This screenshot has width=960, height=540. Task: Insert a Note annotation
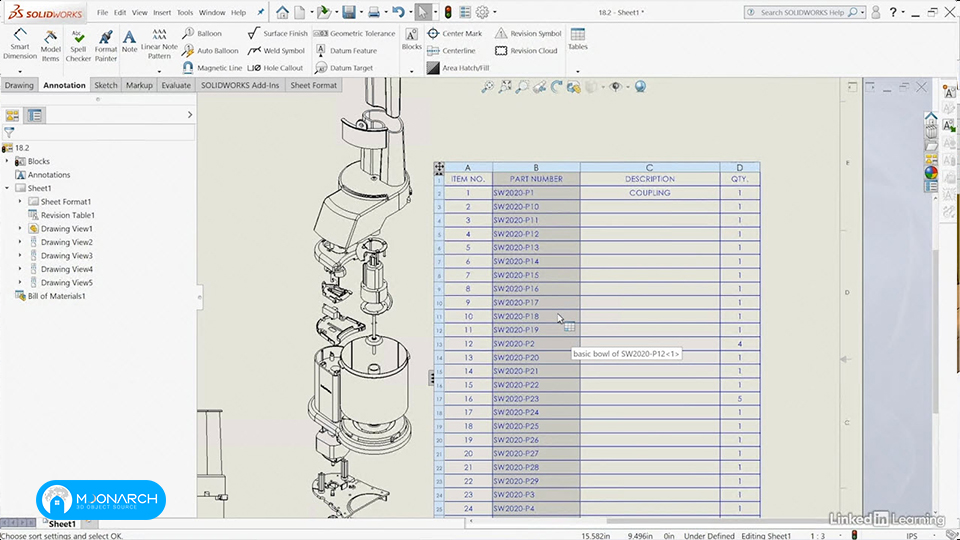(129, 42)
